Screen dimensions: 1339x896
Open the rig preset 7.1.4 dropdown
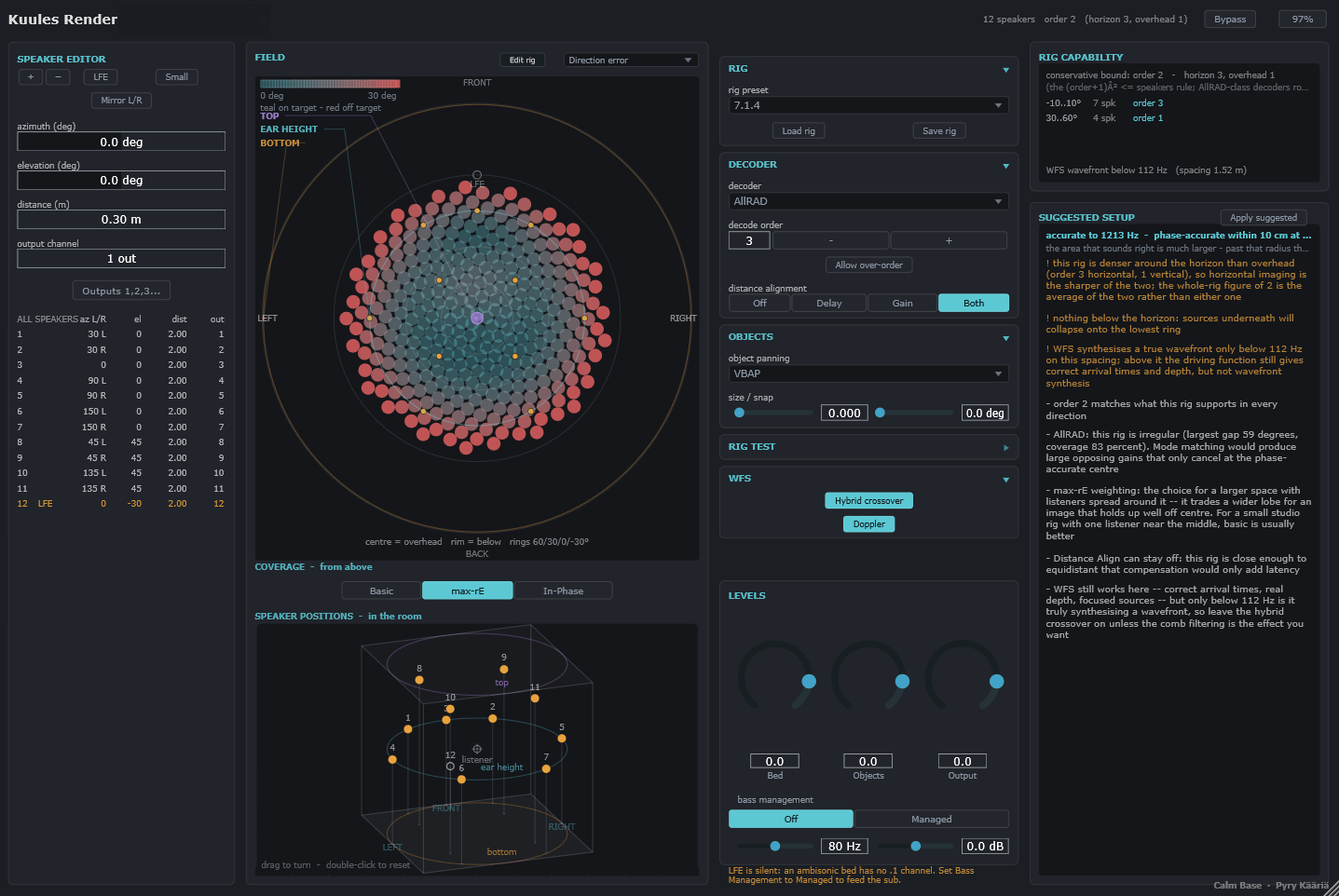click(x=868, y=105)
